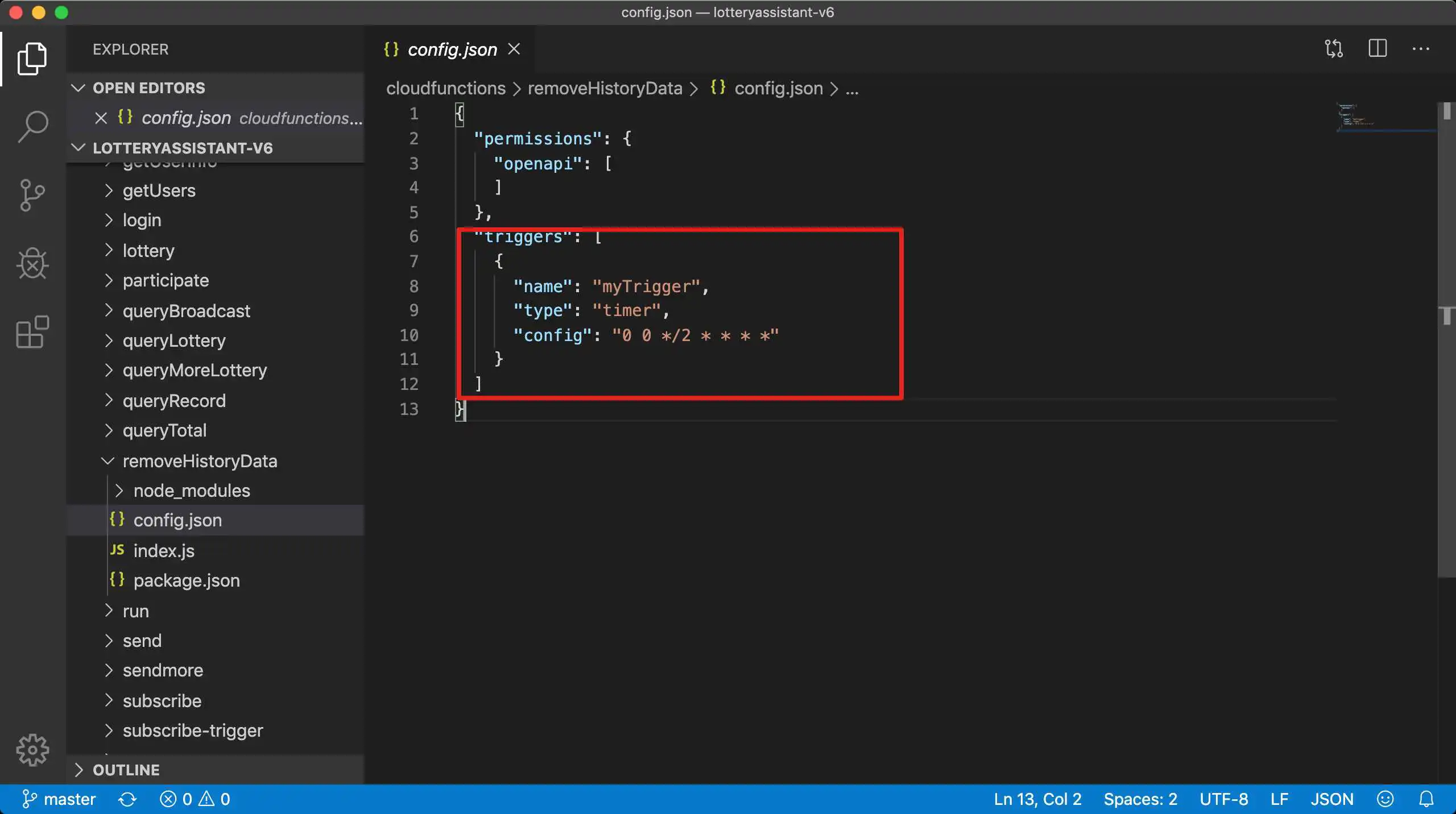This screenshot has width=1456, height=814.
Task: Open the editor More Actions menu
Action: pyautogui.click(x=1420, y=49)
